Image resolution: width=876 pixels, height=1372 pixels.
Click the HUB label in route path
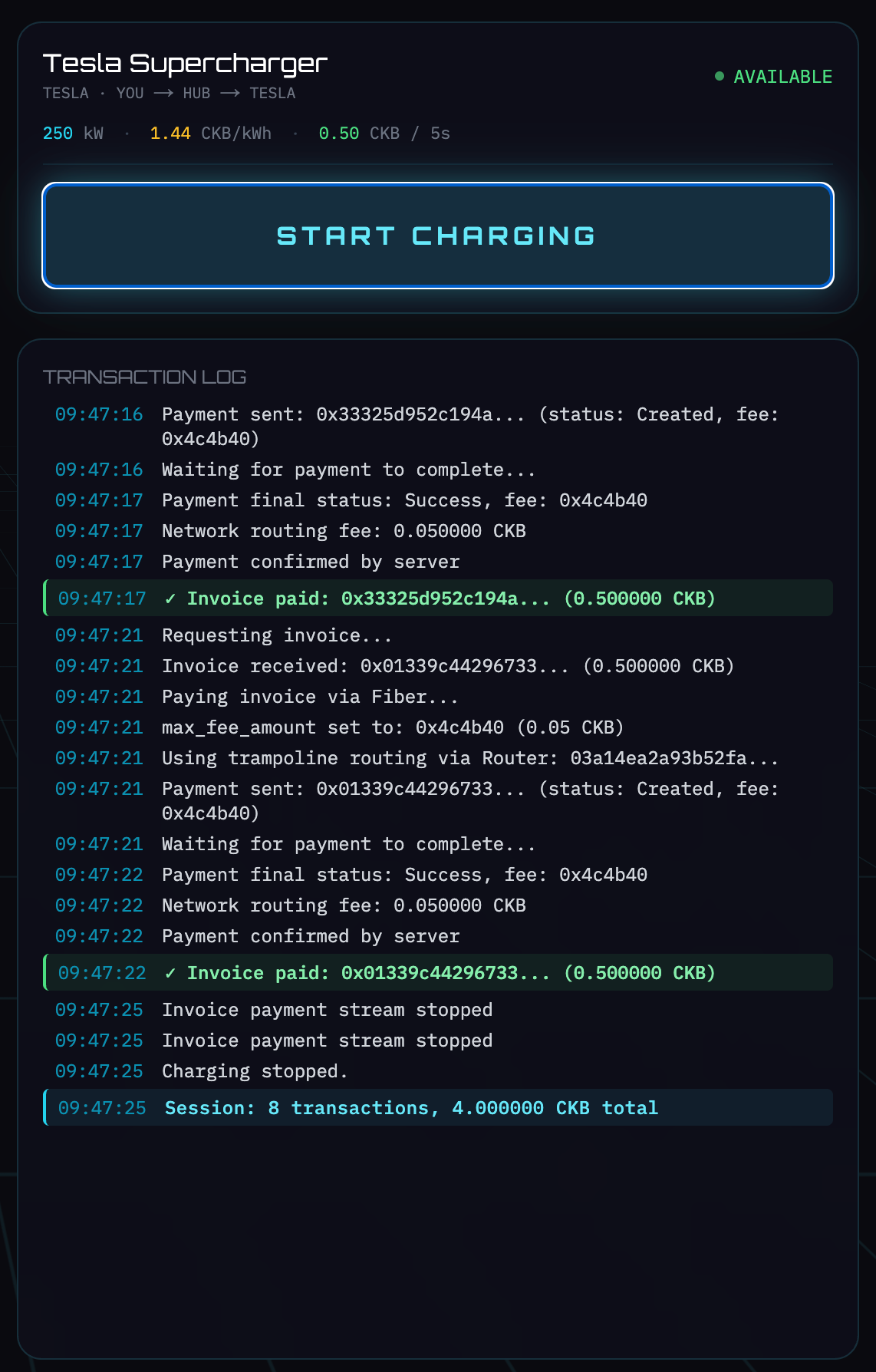tap(196, 94)
